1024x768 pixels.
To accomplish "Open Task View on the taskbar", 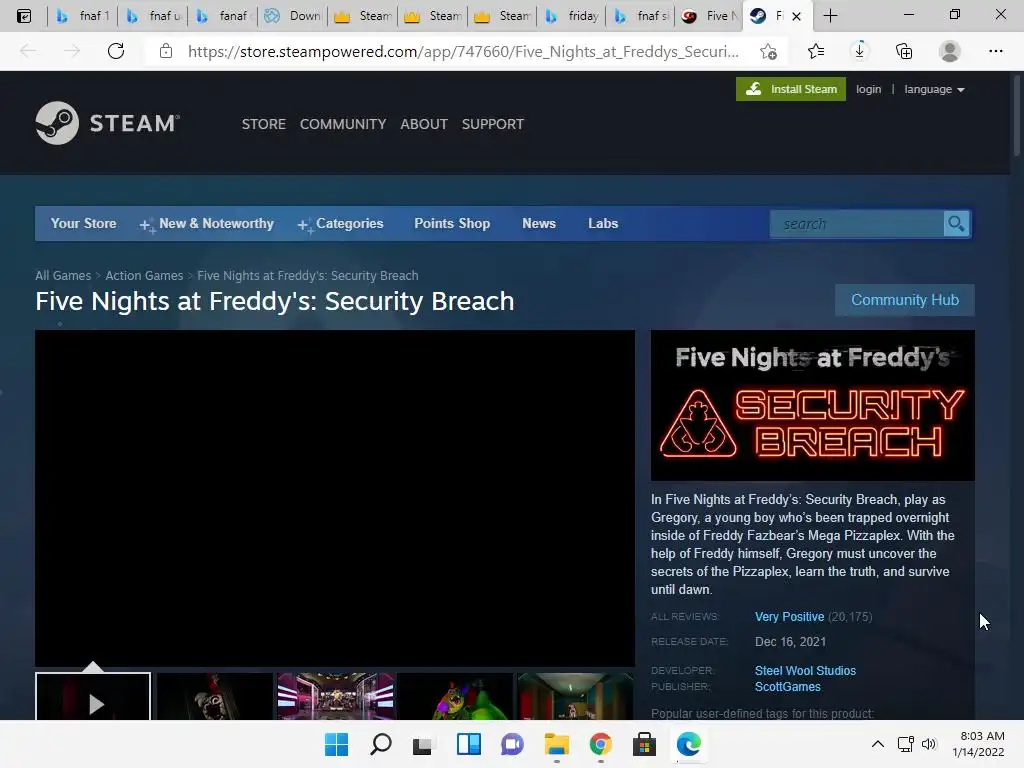I will coord(423,744).
